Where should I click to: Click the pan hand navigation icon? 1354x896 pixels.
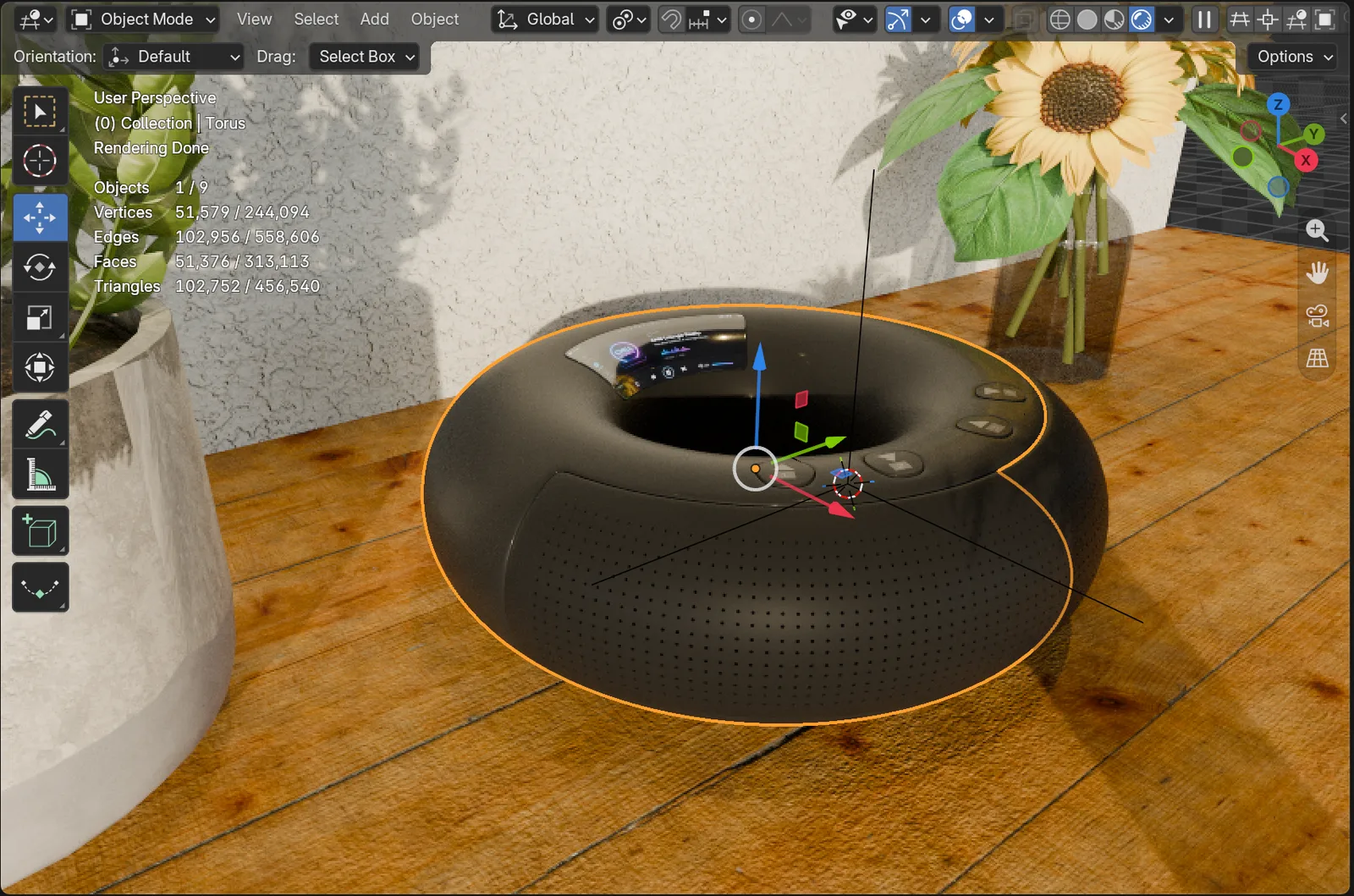(1317, 272)
